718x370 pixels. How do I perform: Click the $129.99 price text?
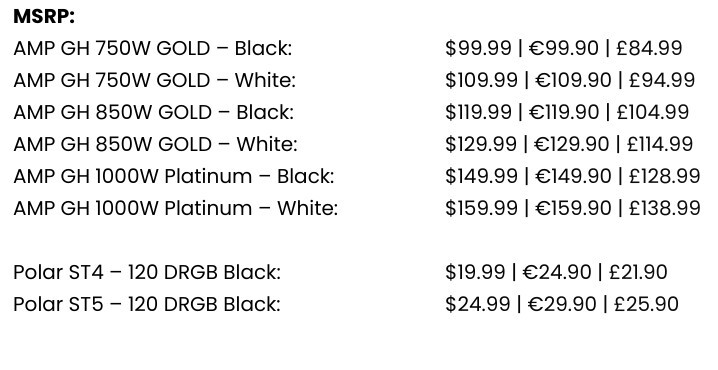(x=481, y=144)
